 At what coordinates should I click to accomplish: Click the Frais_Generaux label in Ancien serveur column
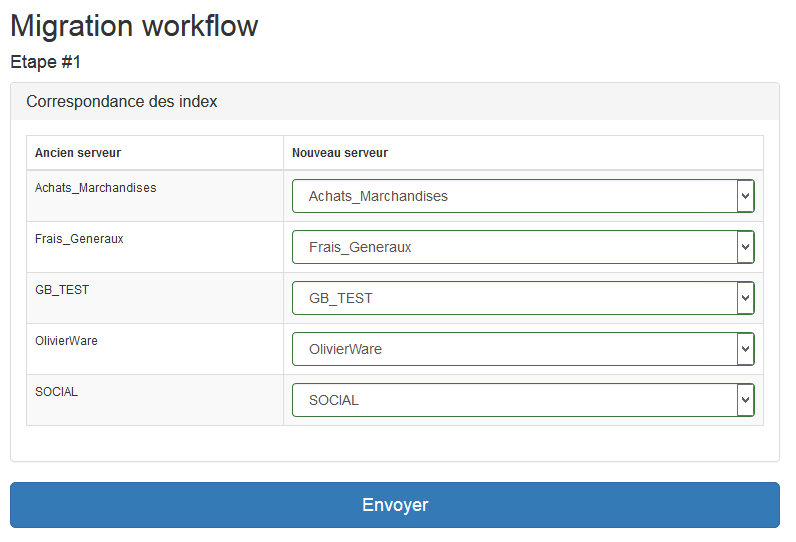pyautogui.click(x=79, y=239)
